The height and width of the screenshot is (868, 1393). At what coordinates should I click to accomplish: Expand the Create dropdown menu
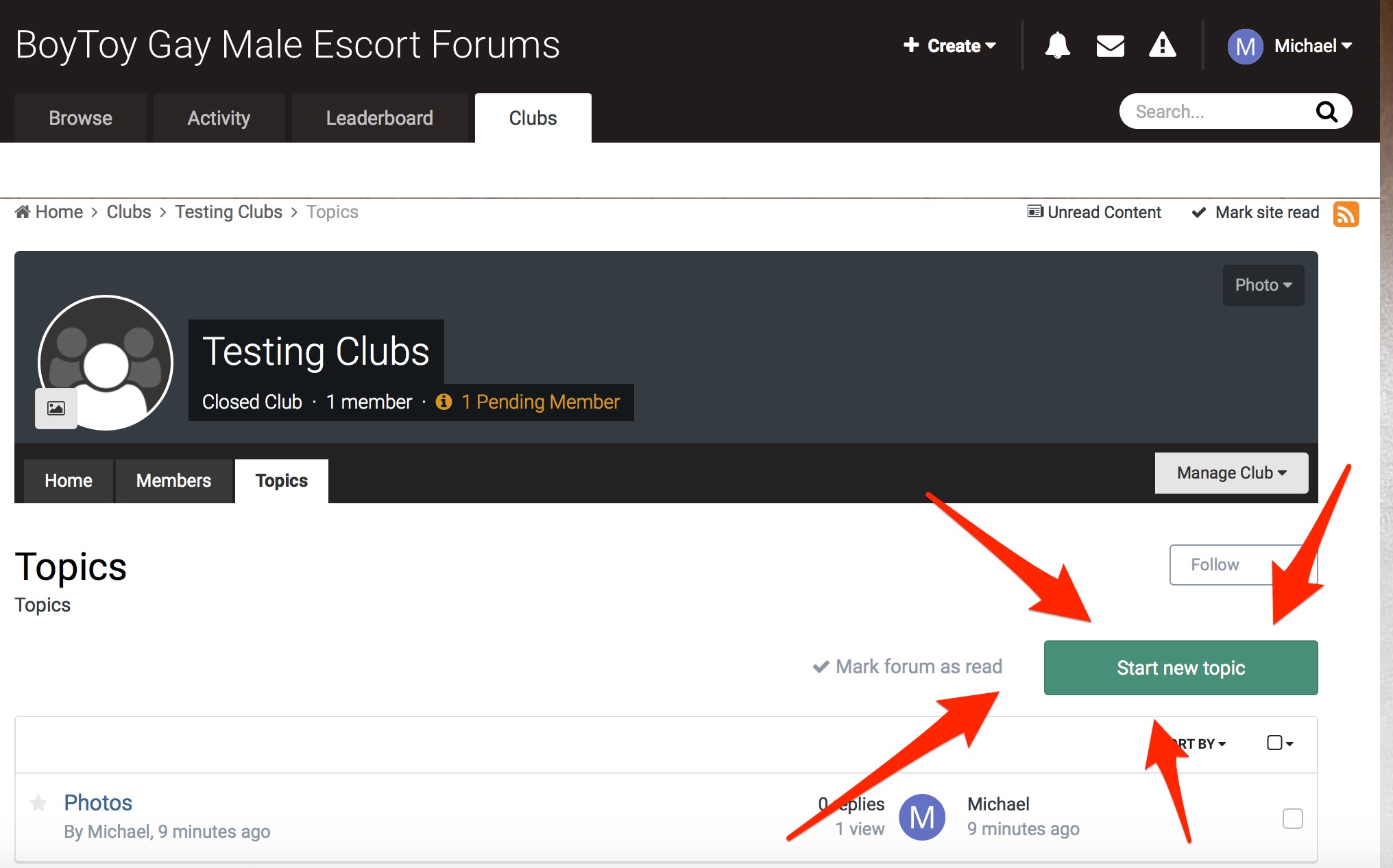point(949,46)
